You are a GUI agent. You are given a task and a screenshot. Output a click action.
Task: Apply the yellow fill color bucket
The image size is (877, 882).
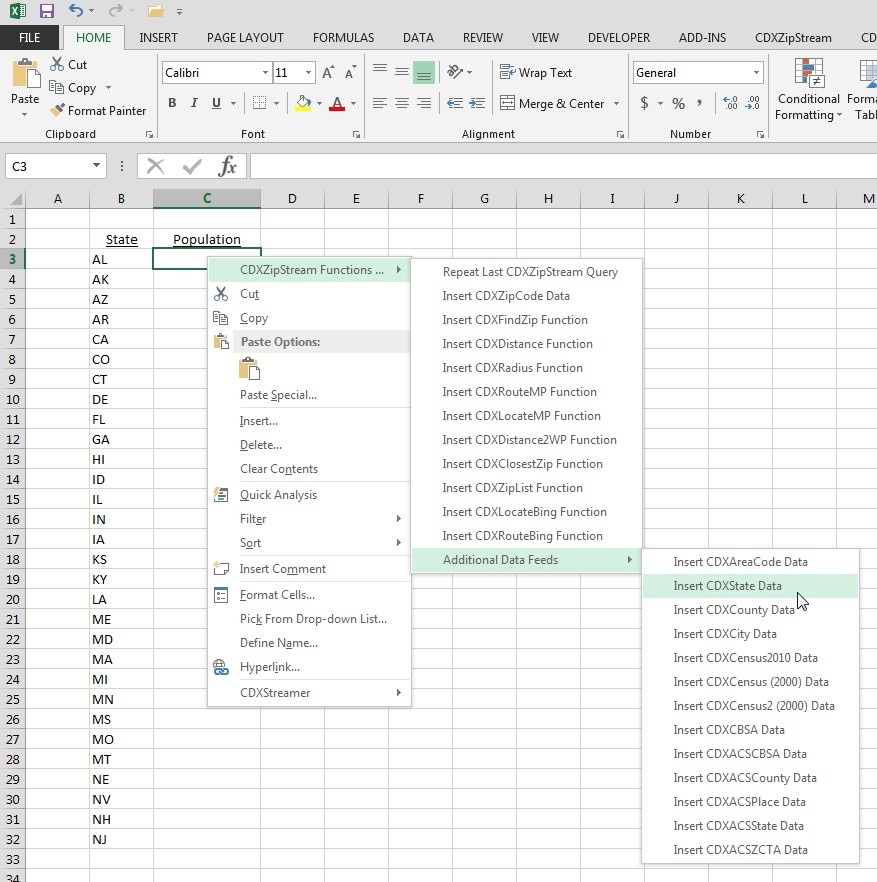tap(303, 103)
